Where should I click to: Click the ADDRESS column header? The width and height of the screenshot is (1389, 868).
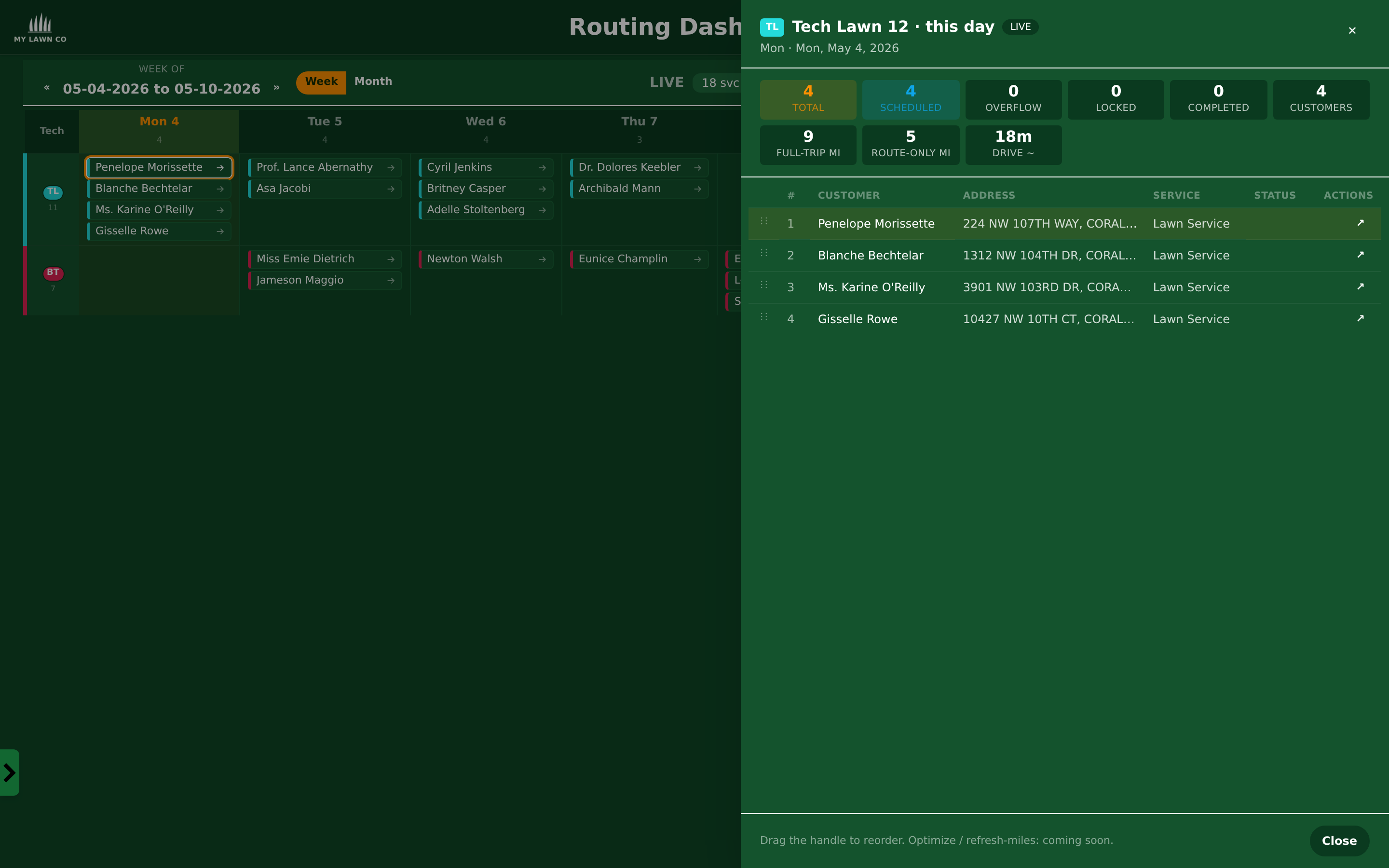click(988, 195)
